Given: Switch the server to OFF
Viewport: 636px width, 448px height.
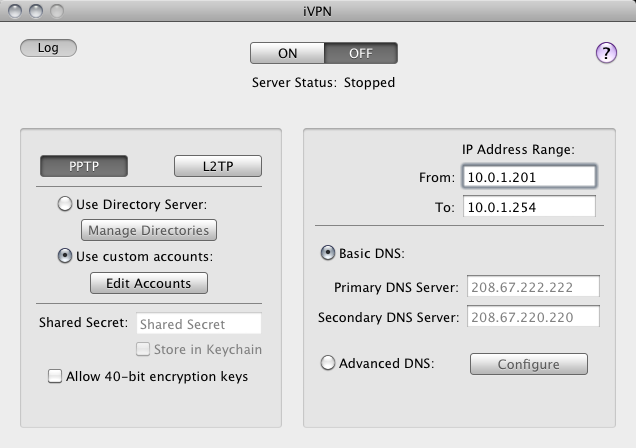Looking at the screenshot, I should [361, 53].
